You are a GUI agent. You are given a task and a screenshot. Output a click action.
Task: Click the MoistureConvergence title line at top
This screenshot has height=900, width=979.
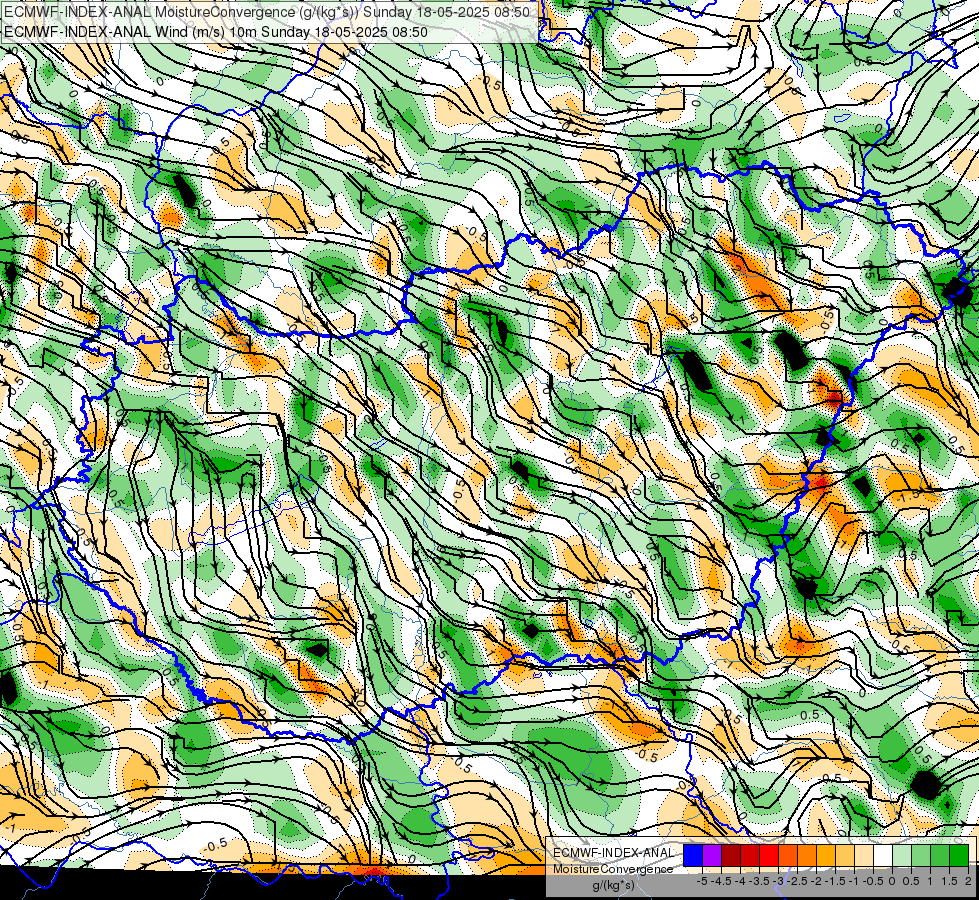pos(267,11)
